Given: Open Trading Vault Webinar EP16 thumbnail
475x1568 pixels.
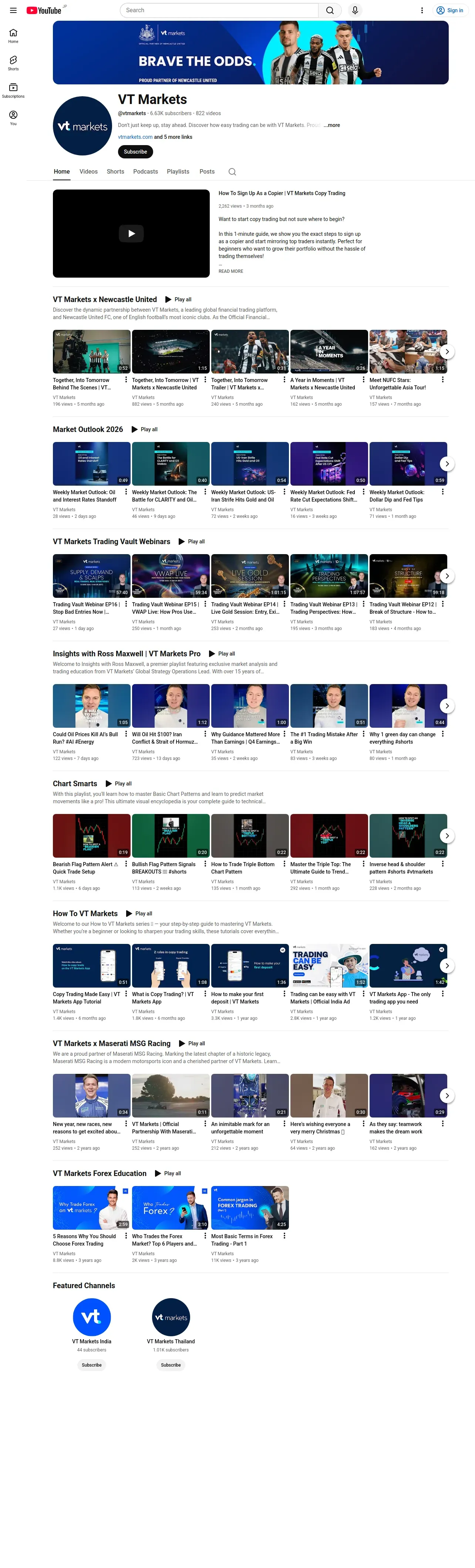Looking at the screenshot, I should 92,575.
